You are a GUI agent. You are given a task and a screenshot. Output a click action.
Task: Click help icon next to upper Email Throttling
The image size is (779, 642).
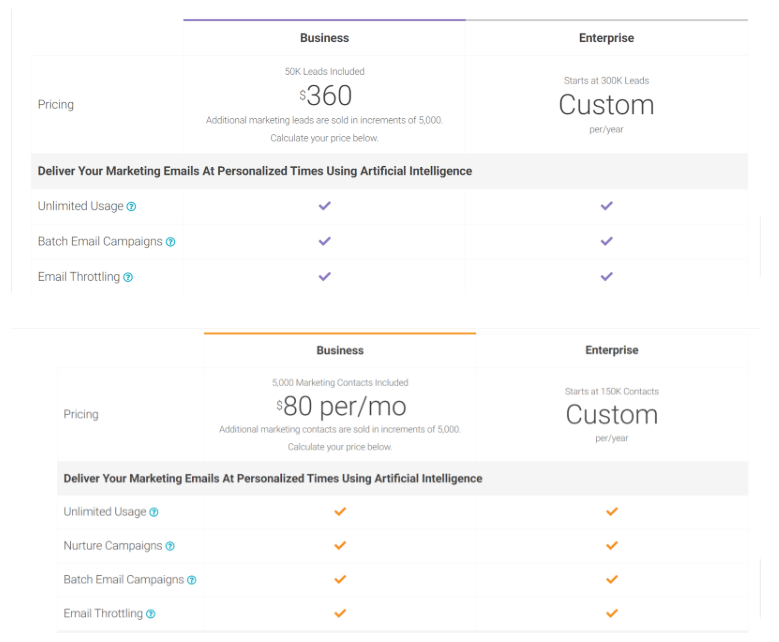tap(128, 277)
